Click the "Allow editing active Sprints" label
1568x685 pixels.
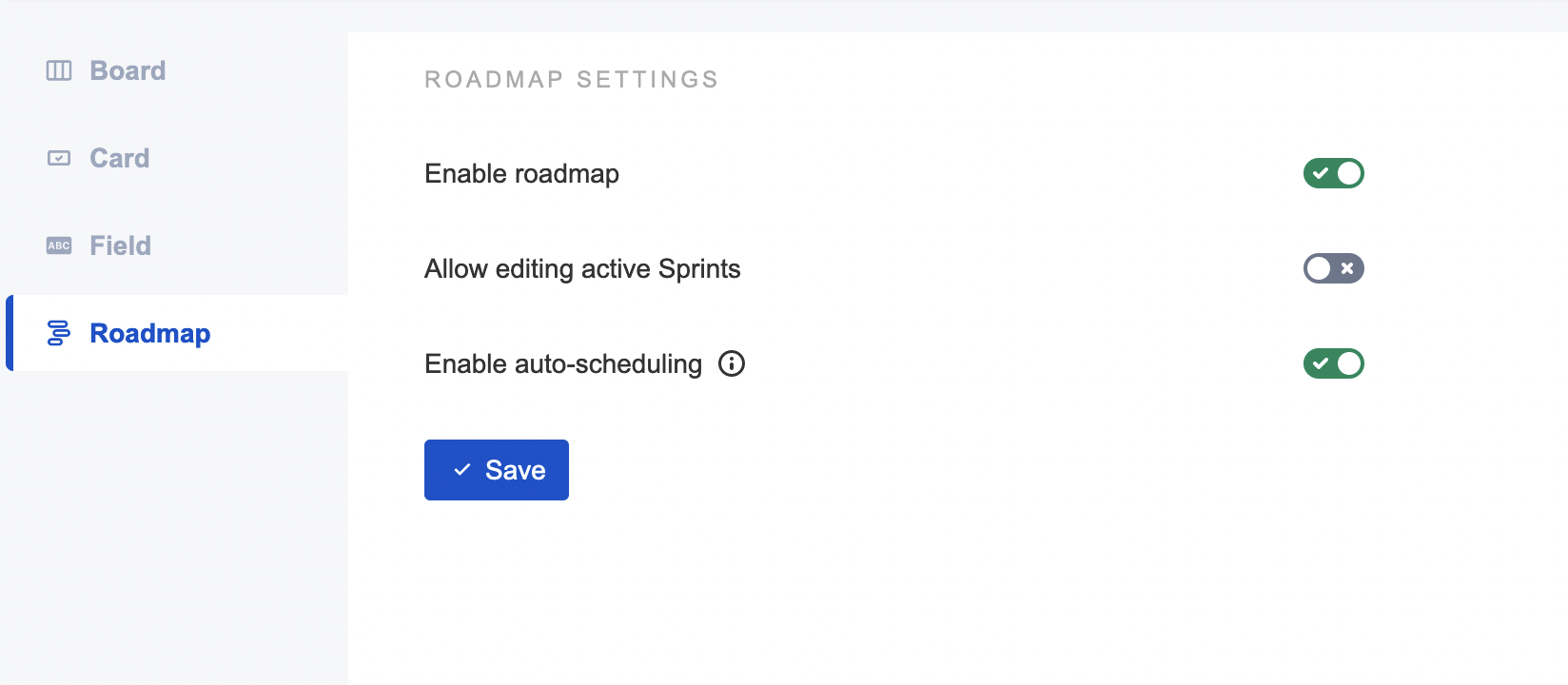tap(582, 268)
